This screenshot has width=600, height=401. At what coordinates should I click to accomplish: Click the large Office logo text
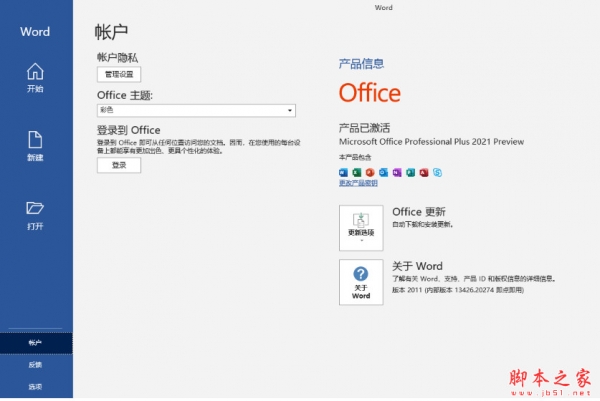click(370, 93)
